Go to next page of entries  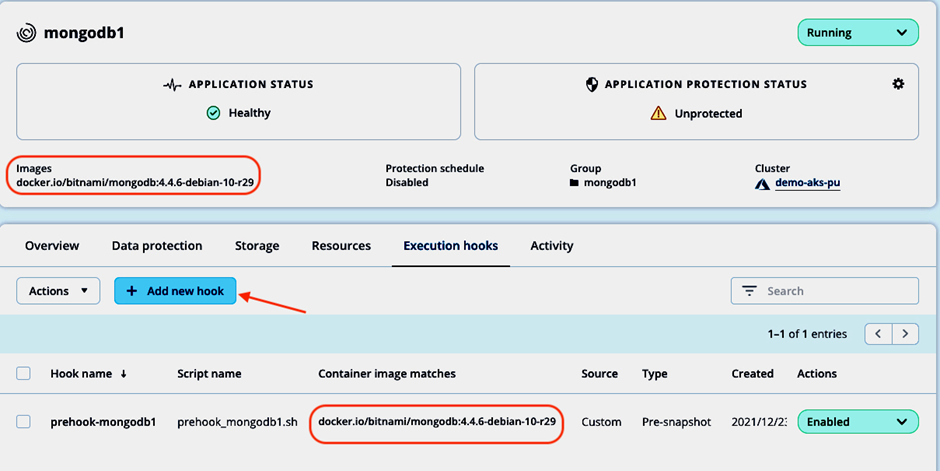pyautogui.click(x=905, y=334)
